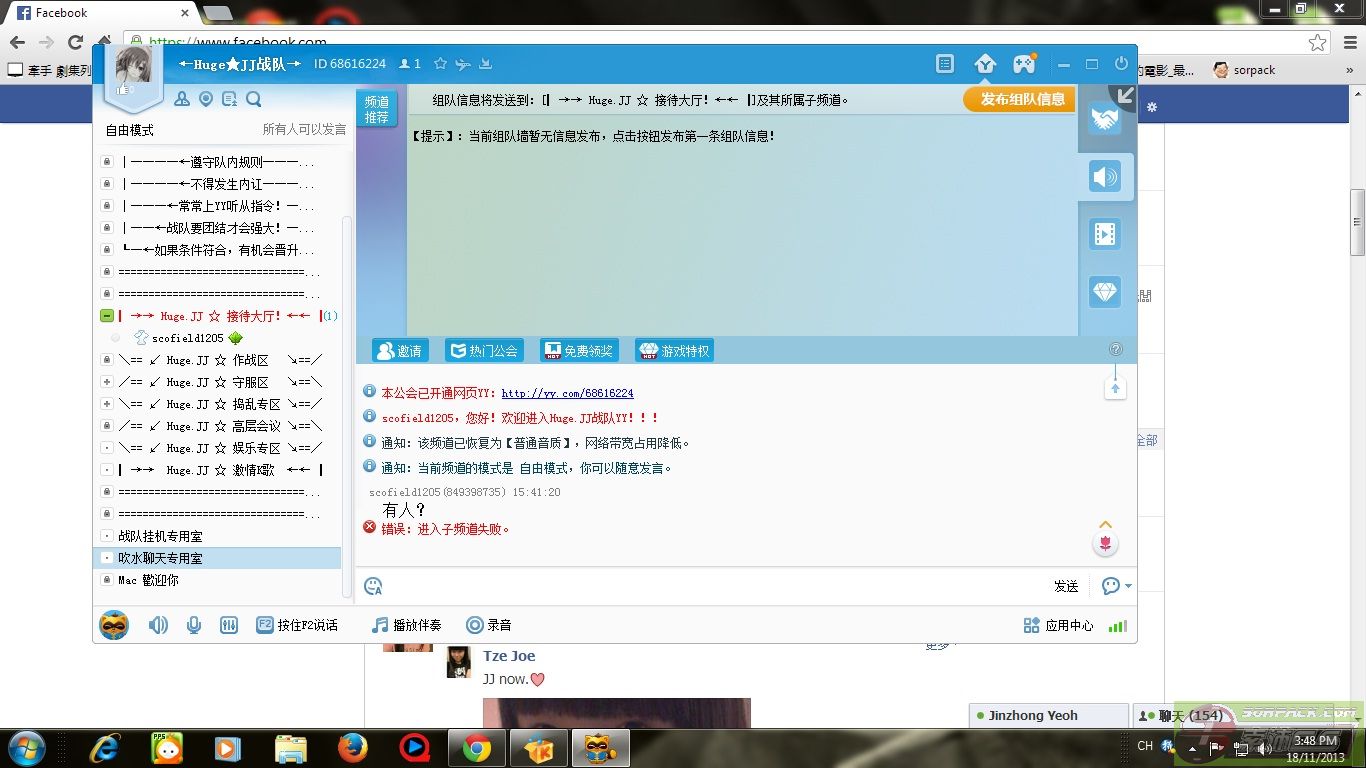Switch to the 频道推荐 tab

point(376,110)
